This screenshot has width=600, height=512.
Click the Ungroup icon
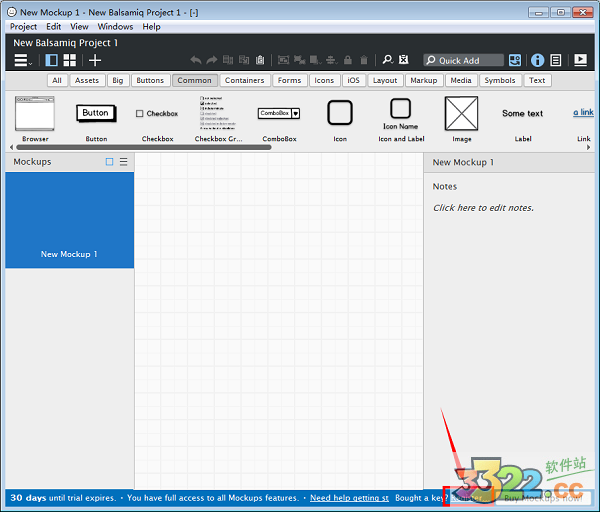(299, 60)
